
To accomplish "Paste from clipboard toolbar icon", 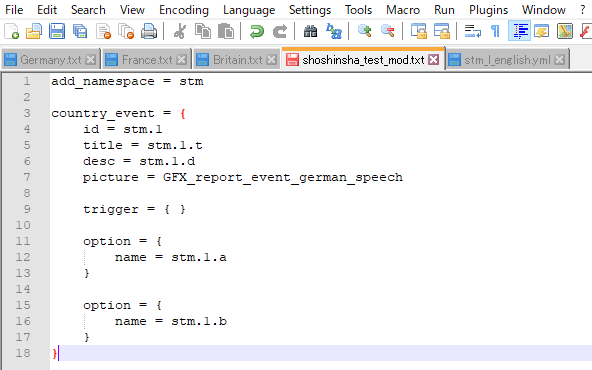I will coord(226,31).
